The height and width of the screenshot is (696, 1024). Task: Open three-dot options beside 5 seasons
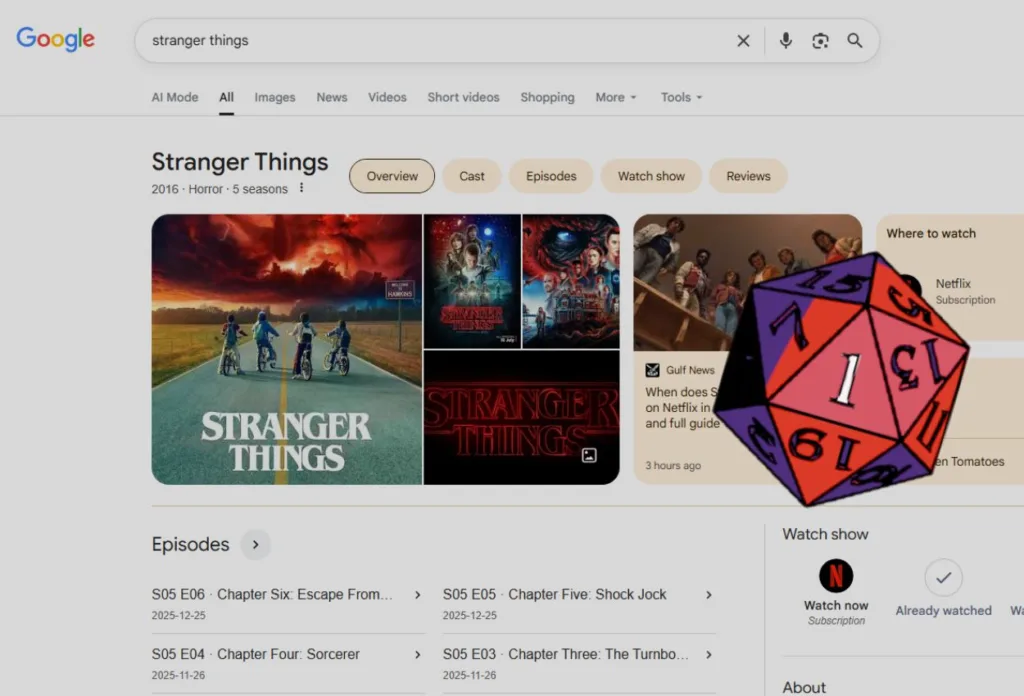[x=301, y=189]
